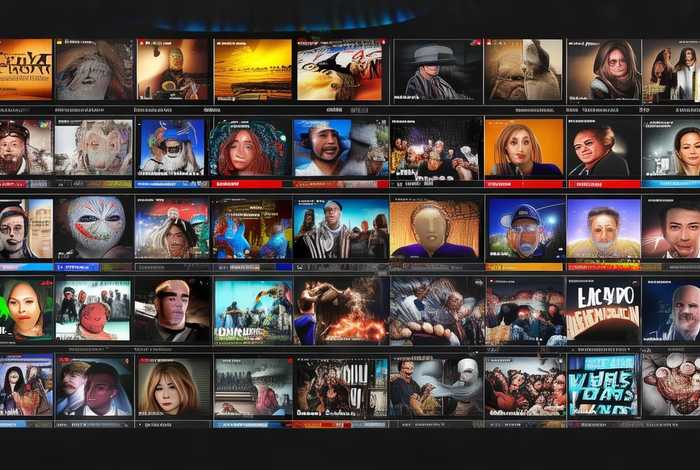Select the gray wide-brim hat thumbnail
The height and width of the screenshot is (470, 700).
pyautogui.click(x=436, y=70)
